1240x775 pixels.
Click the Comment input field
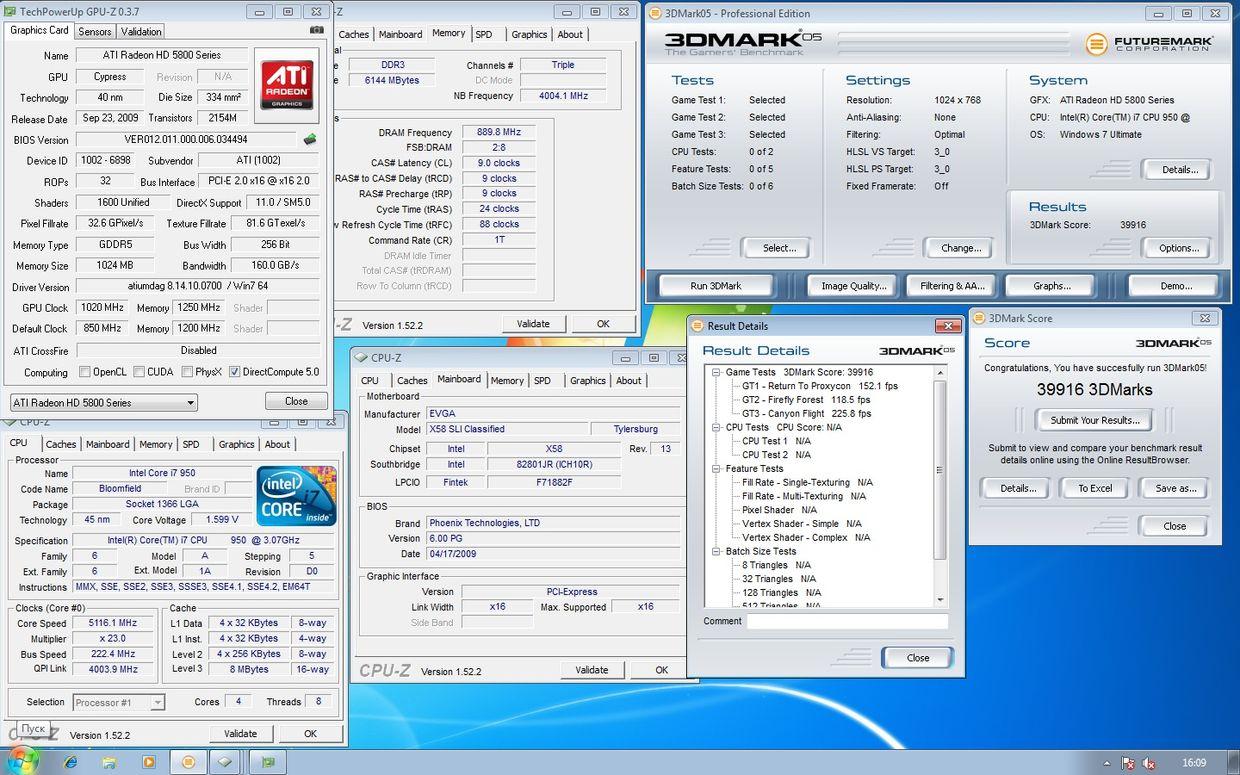847,621
